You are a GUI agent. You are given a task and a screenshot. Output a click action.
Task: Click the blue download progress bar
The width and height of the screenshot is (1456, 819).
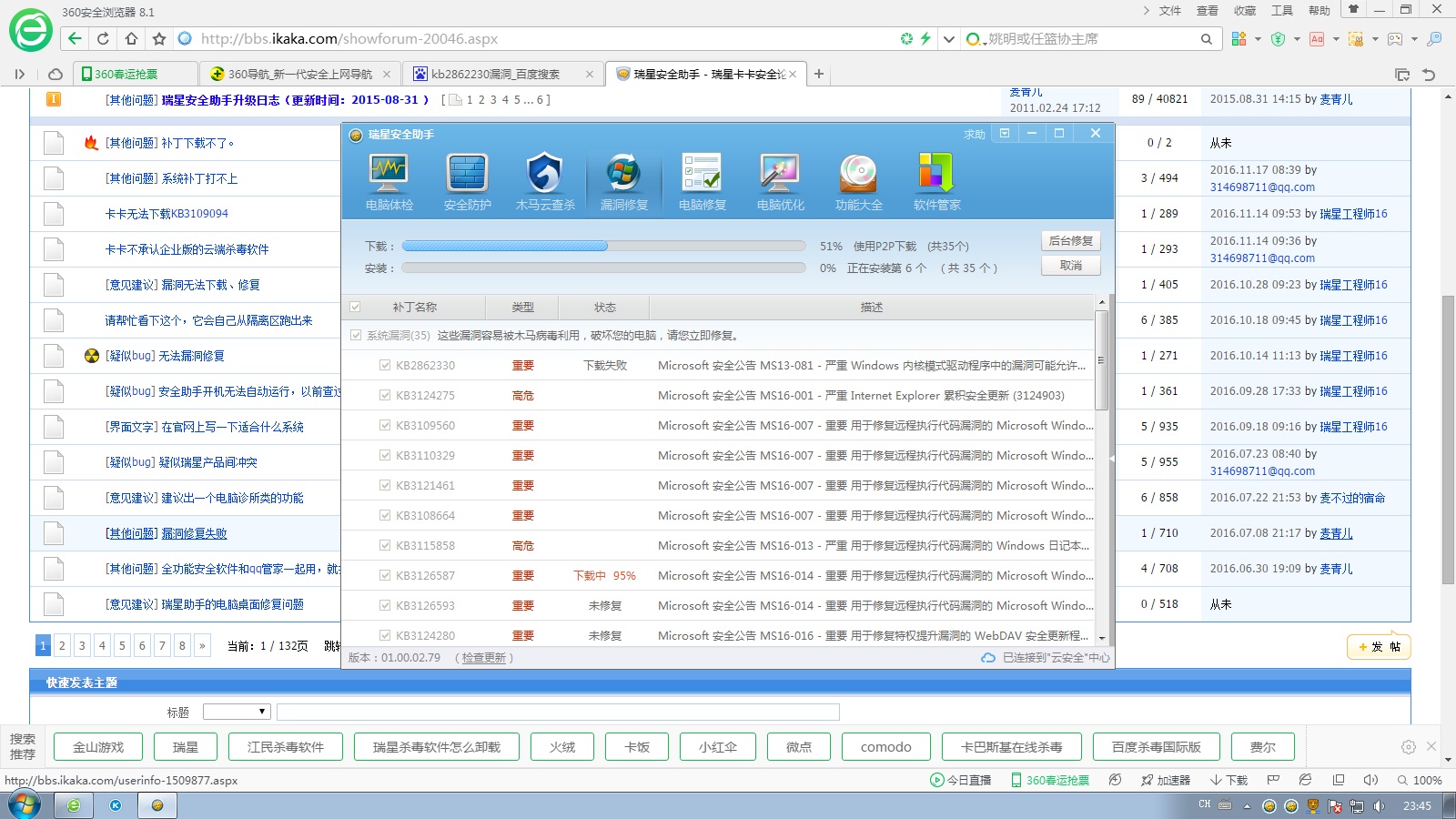pyautogui.click(x=505, y=246)
